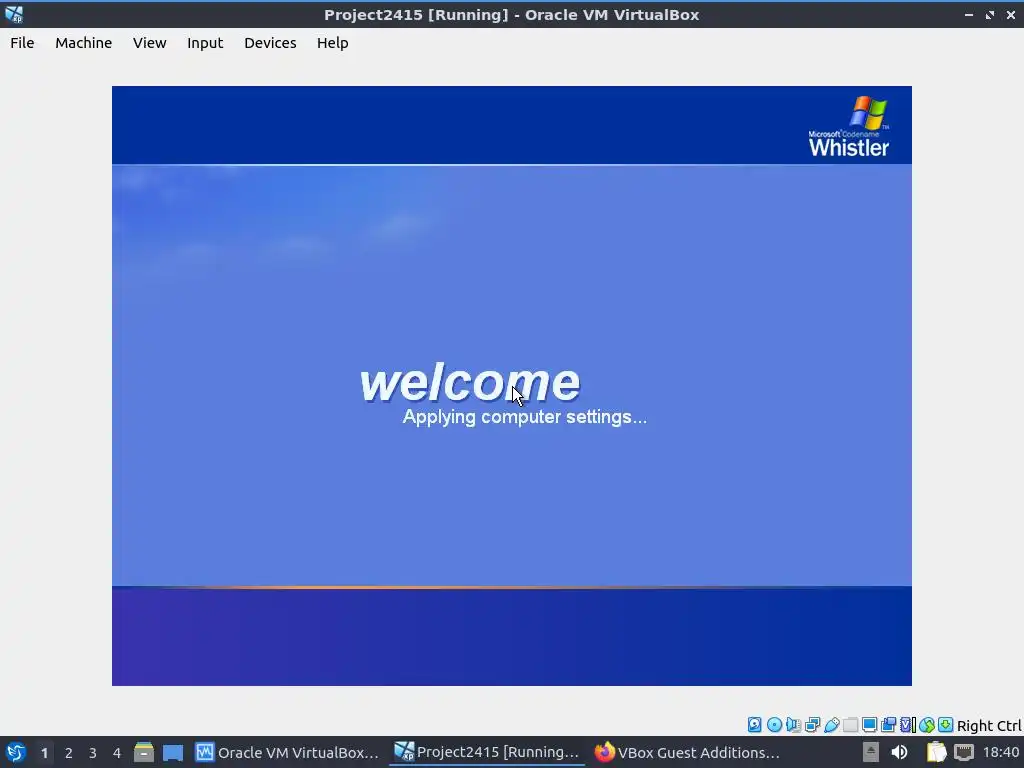Click the 18:40 clock

point(1000,752)
